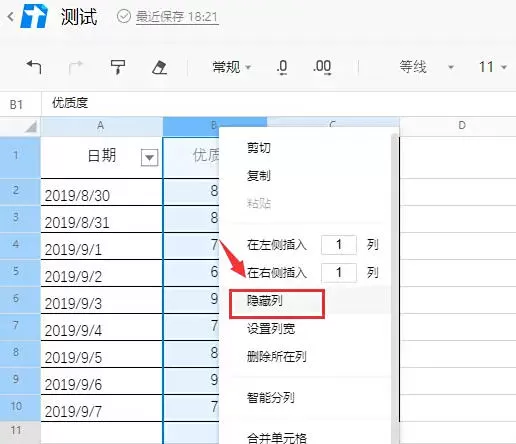516x444 pixels.
Task: Click the saved status checkmark icon
Action: (124, 16)
